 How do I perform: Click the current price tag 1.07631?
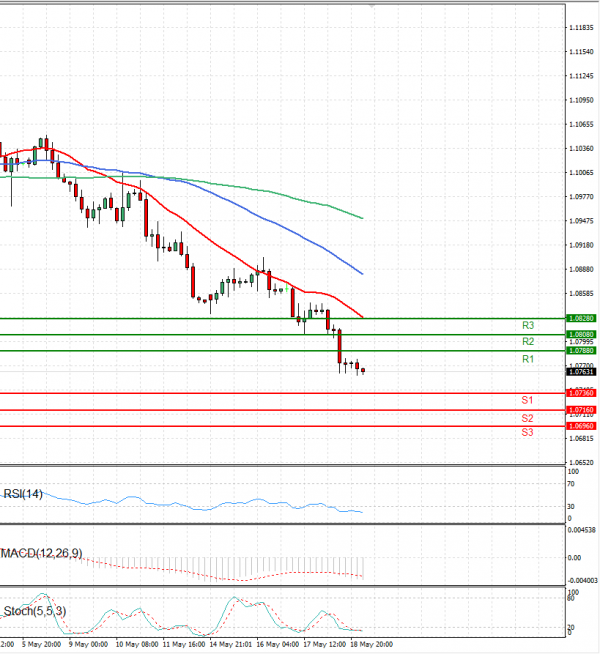(x=581, y=372)
